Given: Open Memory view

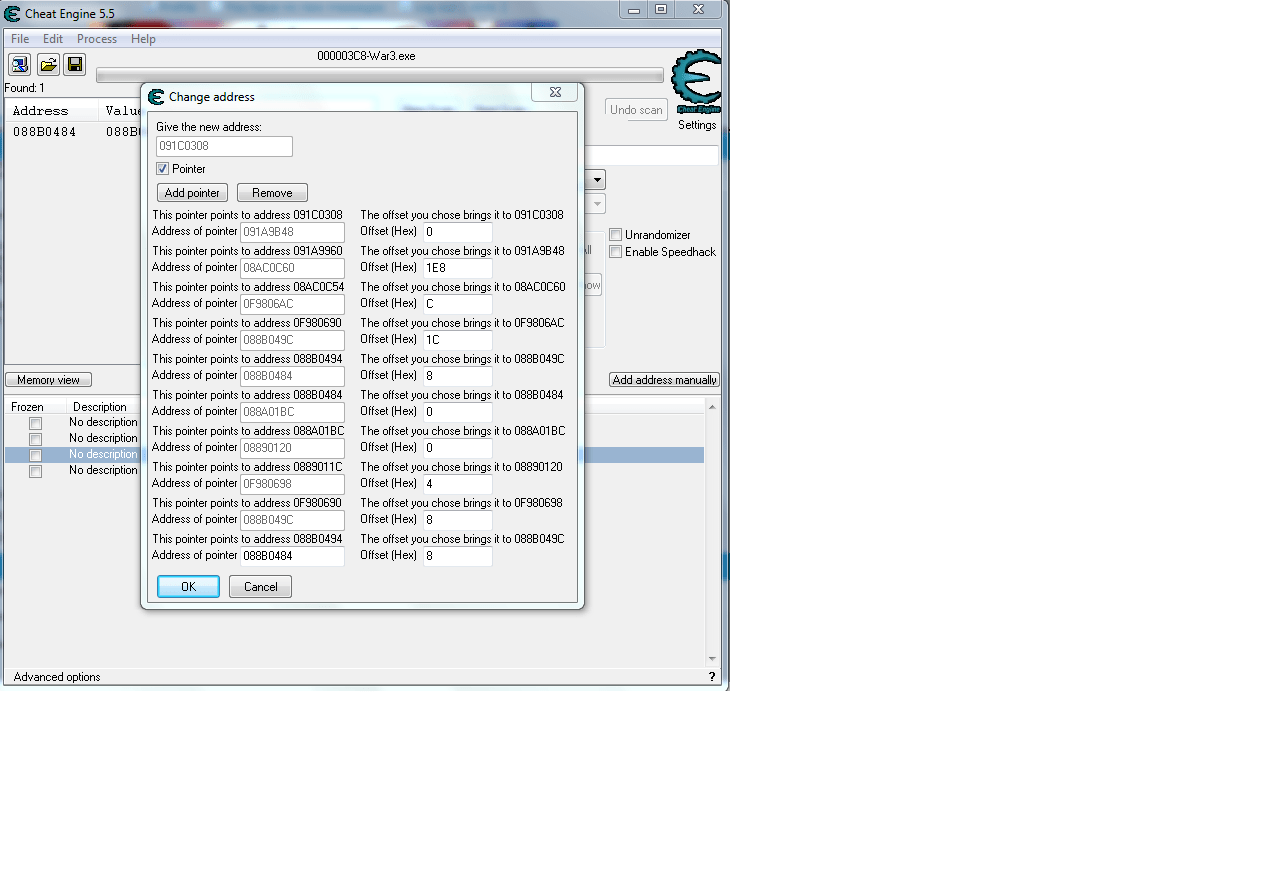Looking at the screenshot, I should click(x=48, y=380).
